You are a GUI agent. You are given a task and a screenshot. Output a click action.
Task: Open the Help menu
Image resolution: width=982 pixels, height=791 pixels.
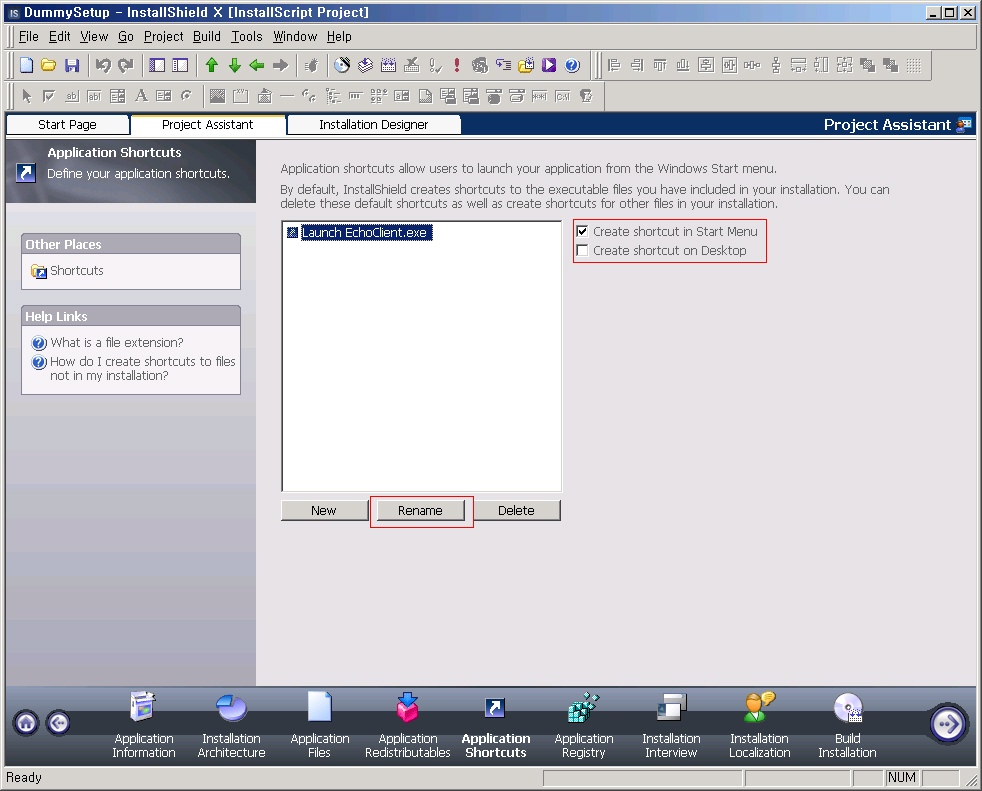[x=339, y=36]
